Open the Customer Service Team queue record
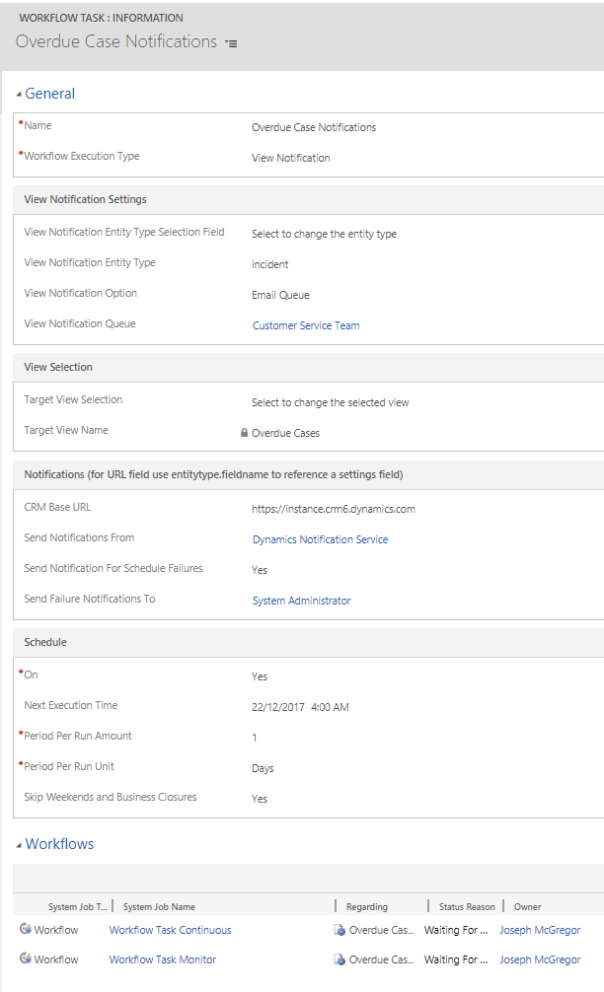This screenshot has width=604, height=992. [303, 324]
